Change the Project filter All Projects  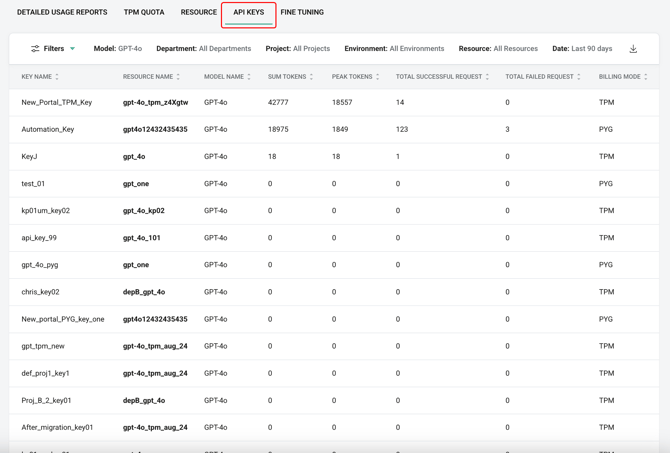tap(298, 49)
